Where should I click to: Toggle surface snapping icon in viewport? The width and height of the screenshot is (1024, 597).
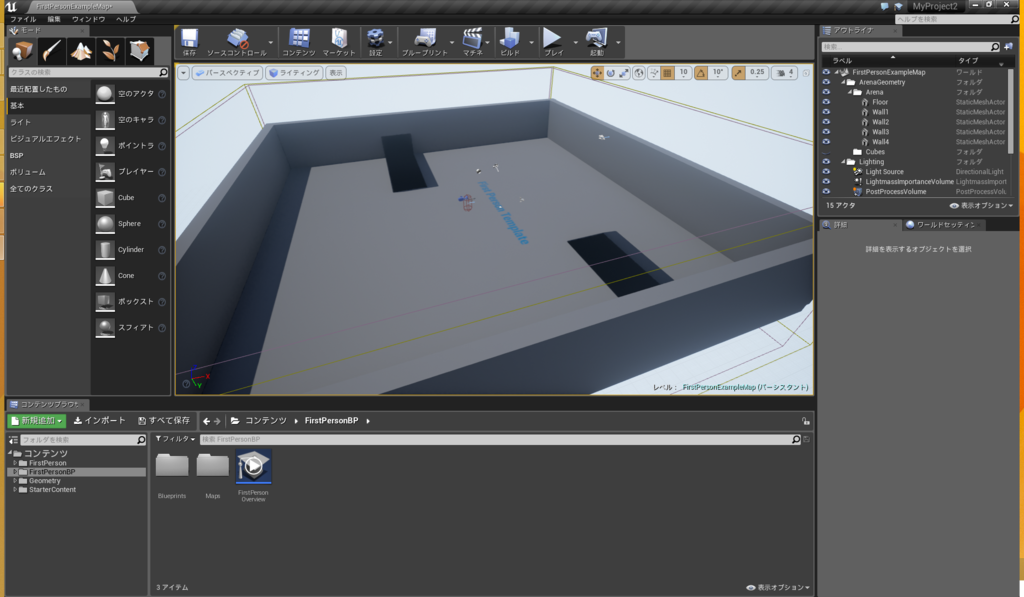(x=654, y=73)
